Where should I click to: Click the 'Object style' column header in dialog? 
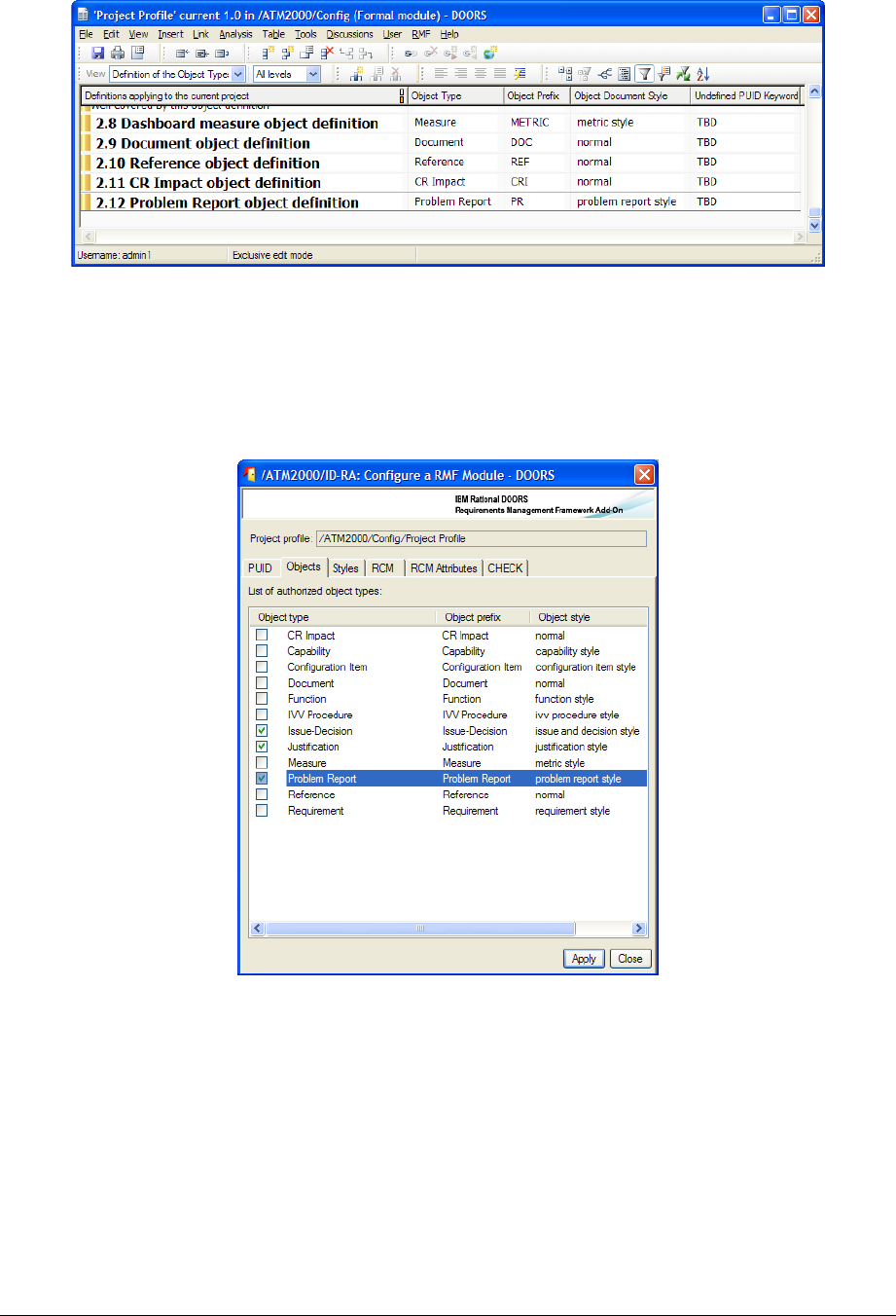coord(589,617)
